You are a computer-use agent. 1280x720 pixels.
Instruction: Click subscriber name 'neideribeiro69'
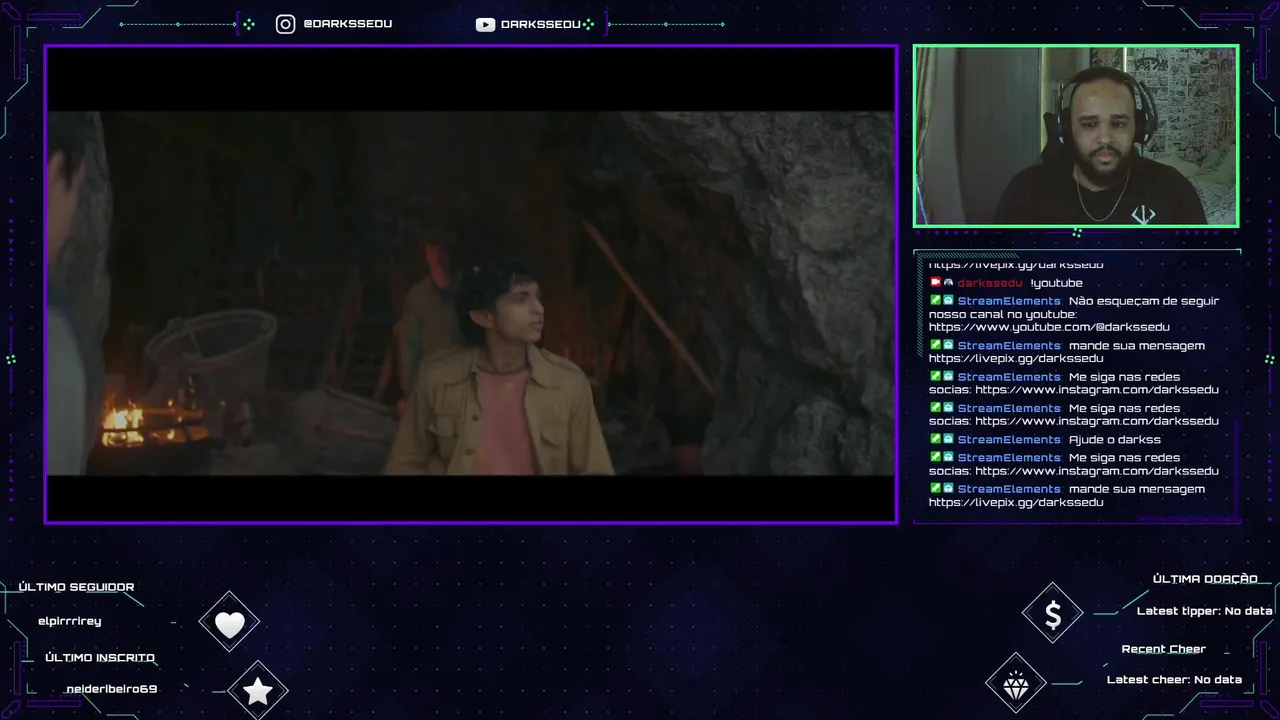tap(111, 689)
